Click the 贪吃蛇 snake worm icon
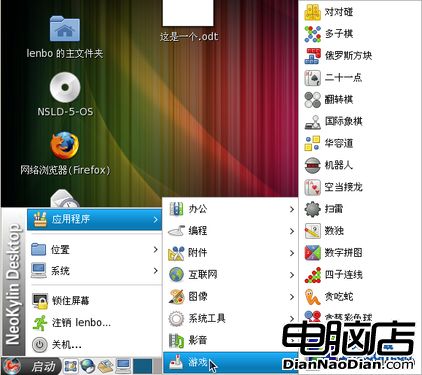The image size is (422, 375). tap(313, 296)
